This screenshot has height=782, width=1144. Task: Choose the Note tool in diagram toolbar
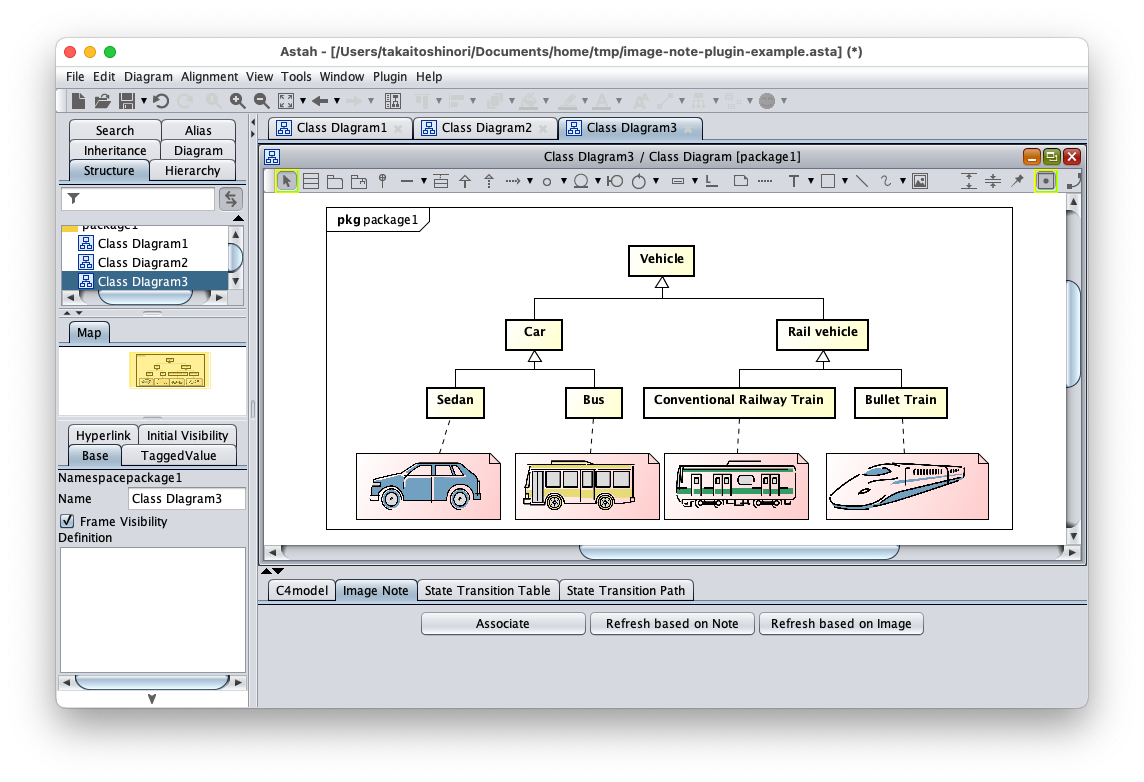(740, 181)
